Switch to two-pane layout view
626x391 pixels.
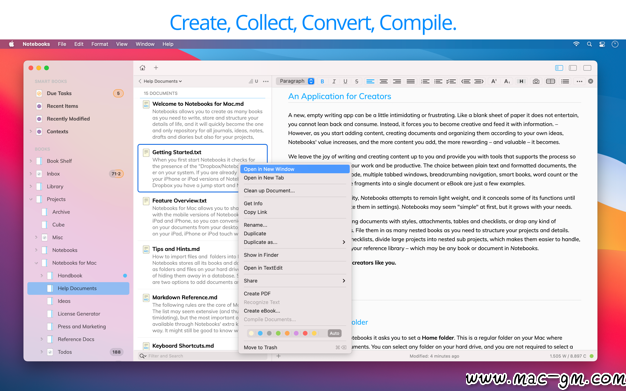click(573, 68)
